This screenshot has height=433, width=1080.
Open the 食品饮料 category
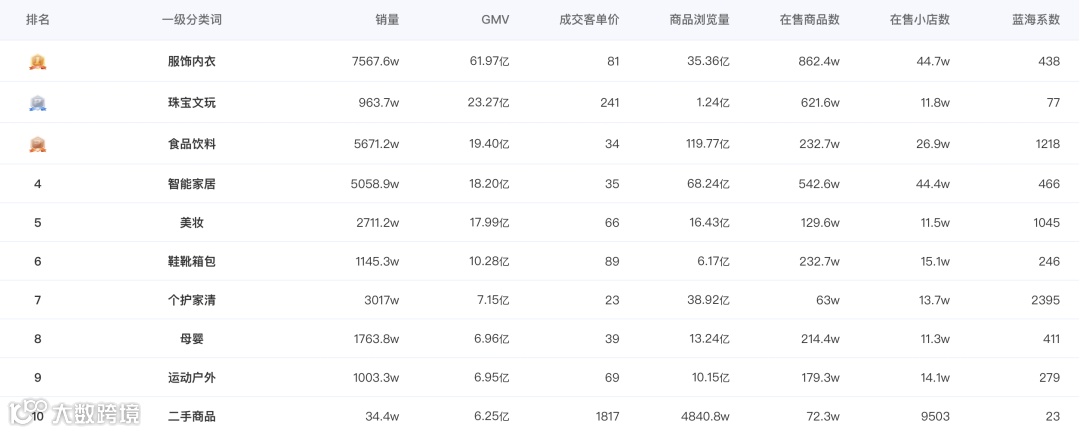click(192, 144)
